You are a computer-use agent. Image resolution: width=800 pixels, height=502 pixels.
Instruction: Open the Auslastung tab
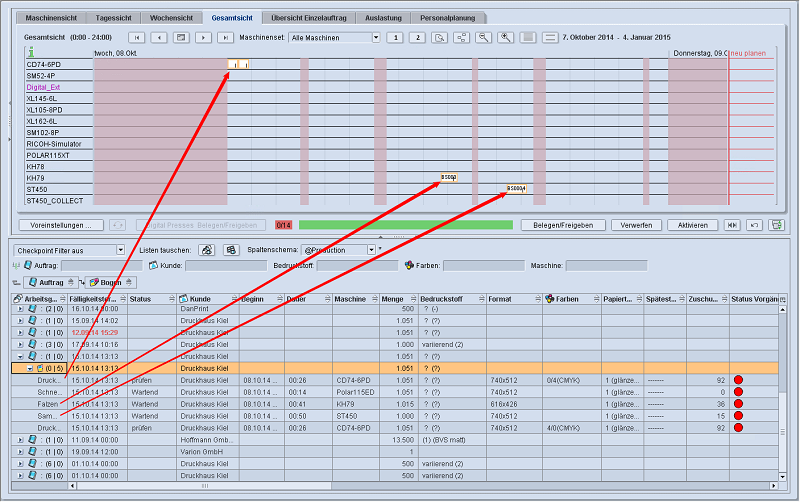pos(383,18)
